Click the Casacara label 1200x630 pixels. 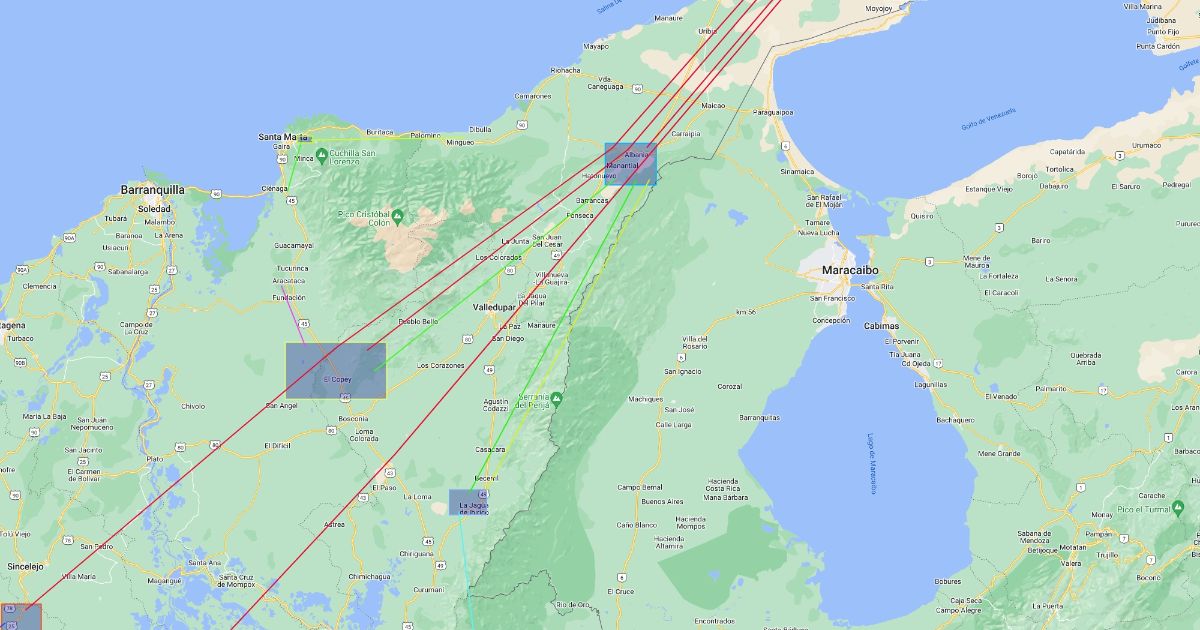490,449
